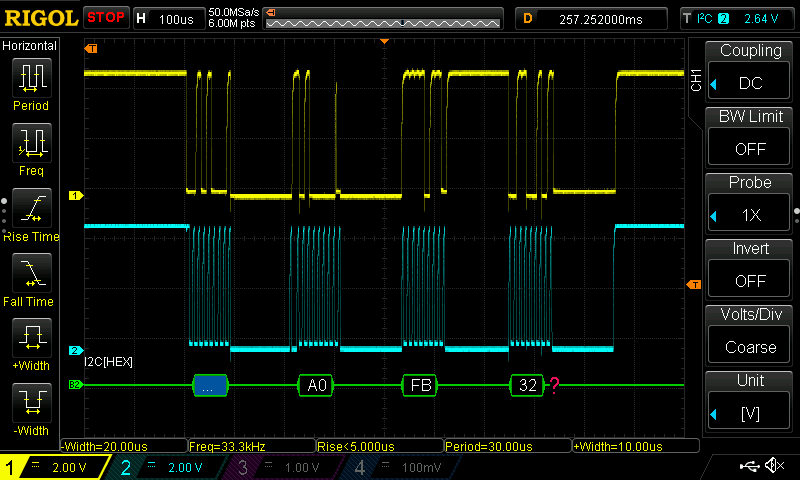Click the 6.00M pts memory depth readout
This screenshot has width=800, height=480.
[232, 23]
